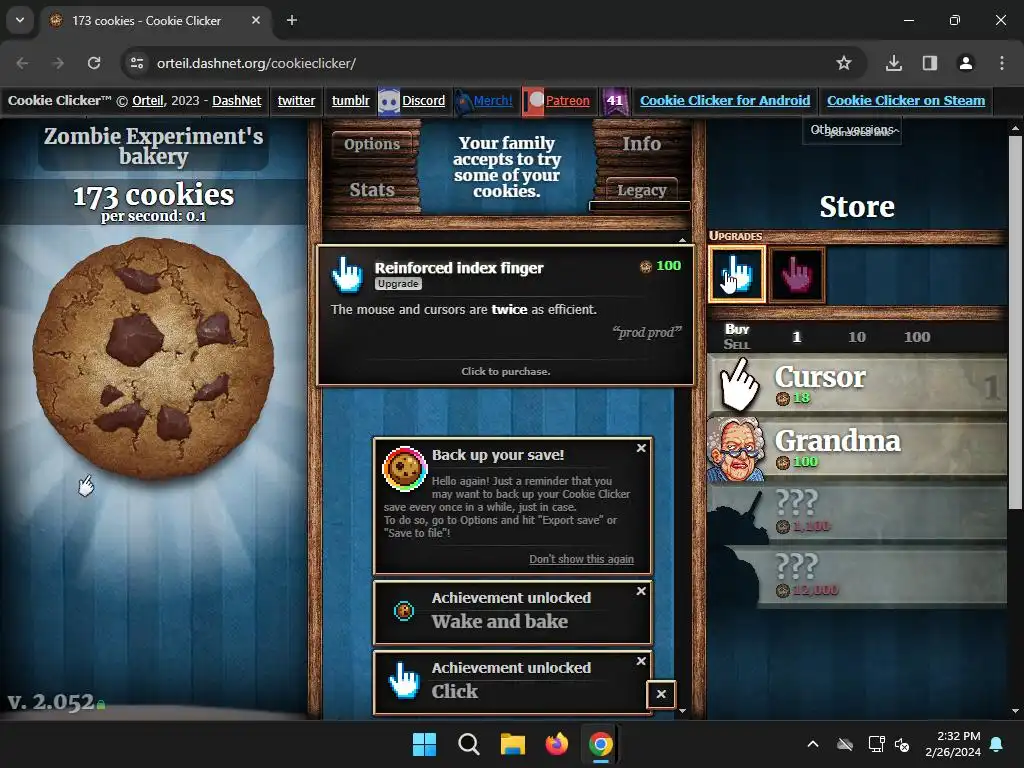Click the Merch shirt icon
The width and height of the screenshot is (1024, 768).
[x=463, y=101]
